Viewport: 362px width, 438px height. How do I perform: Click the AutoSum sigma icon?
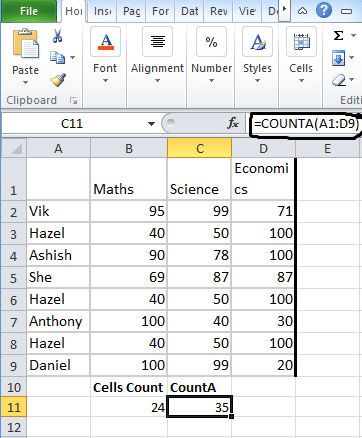[x=338, y=35]
